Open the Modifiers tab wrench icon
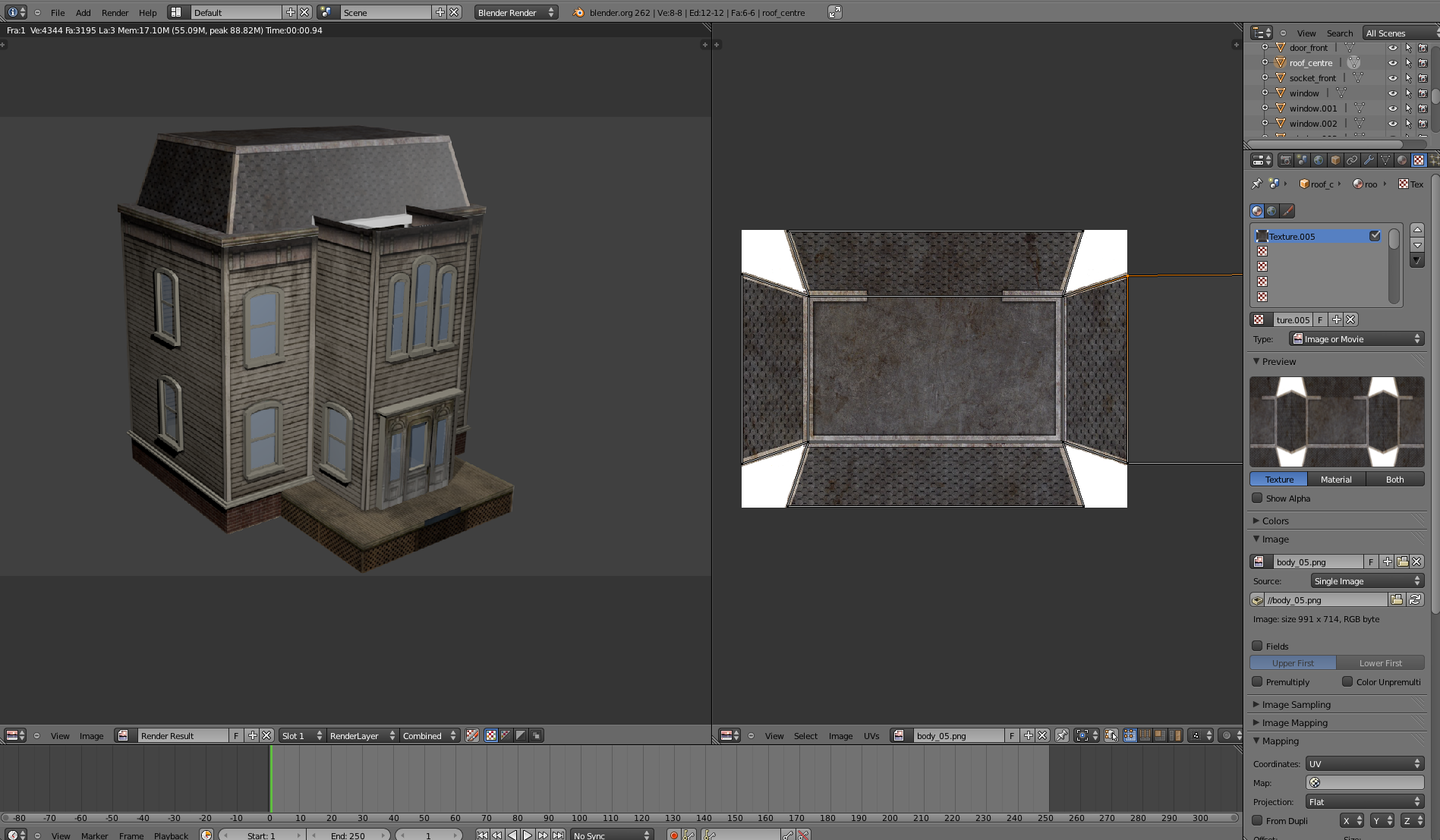Screen dimensions: 1440x840 point(1369,160)
